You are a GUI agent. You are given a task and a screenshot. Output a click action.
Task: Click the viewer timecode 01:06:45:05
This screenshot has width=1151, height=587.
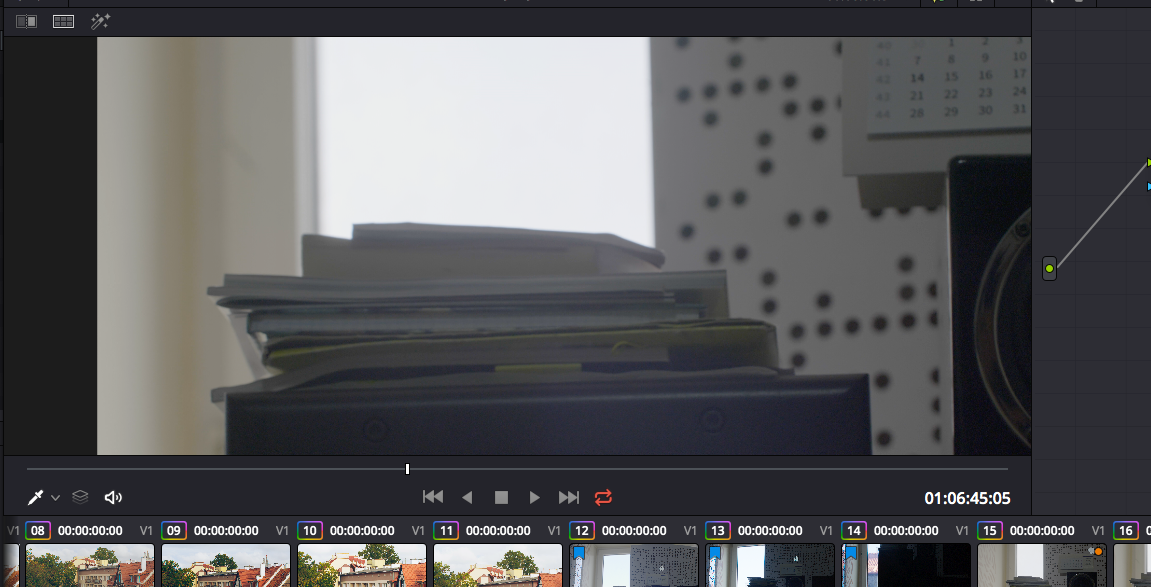point(967,498)
